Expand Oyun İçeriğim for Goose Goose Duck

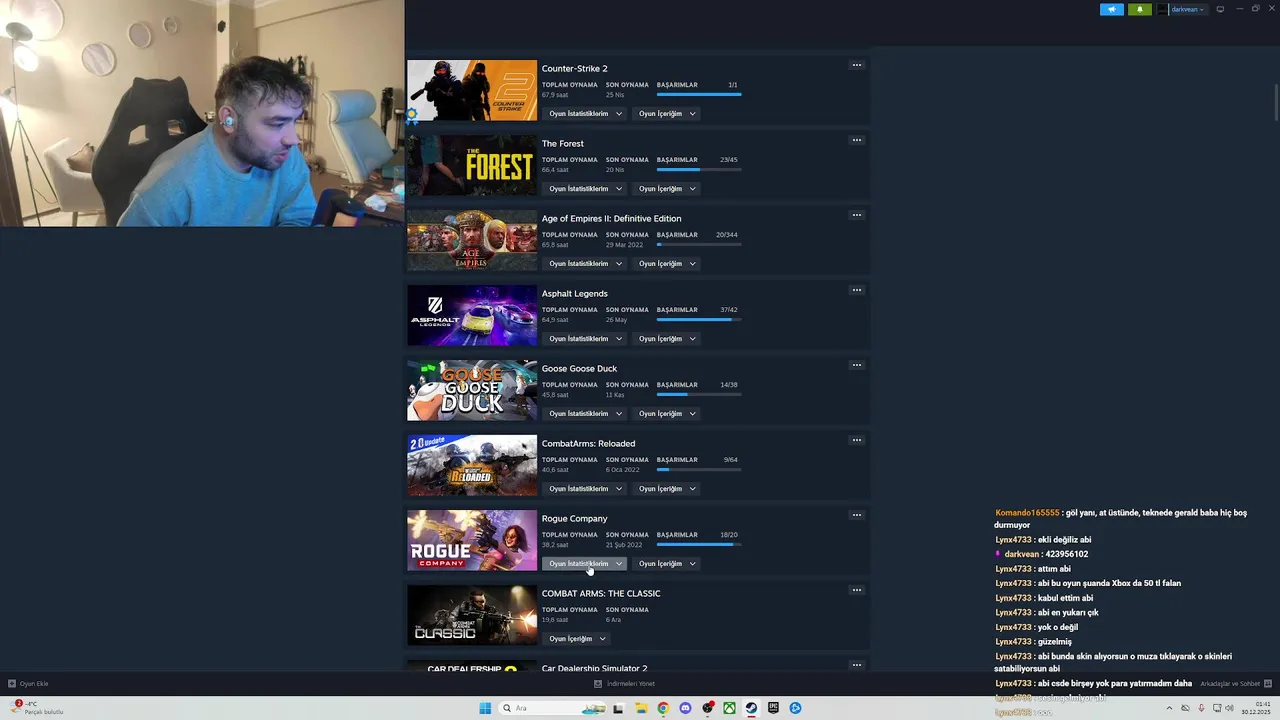click(667, 414)
